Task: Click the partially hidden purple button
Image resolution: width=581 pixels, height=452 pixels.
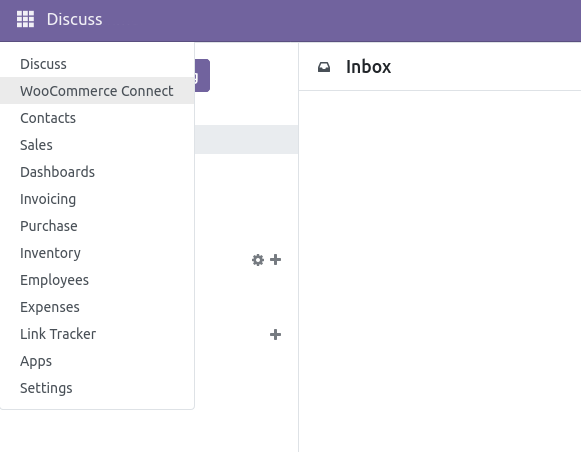Action: coord(202,75)
